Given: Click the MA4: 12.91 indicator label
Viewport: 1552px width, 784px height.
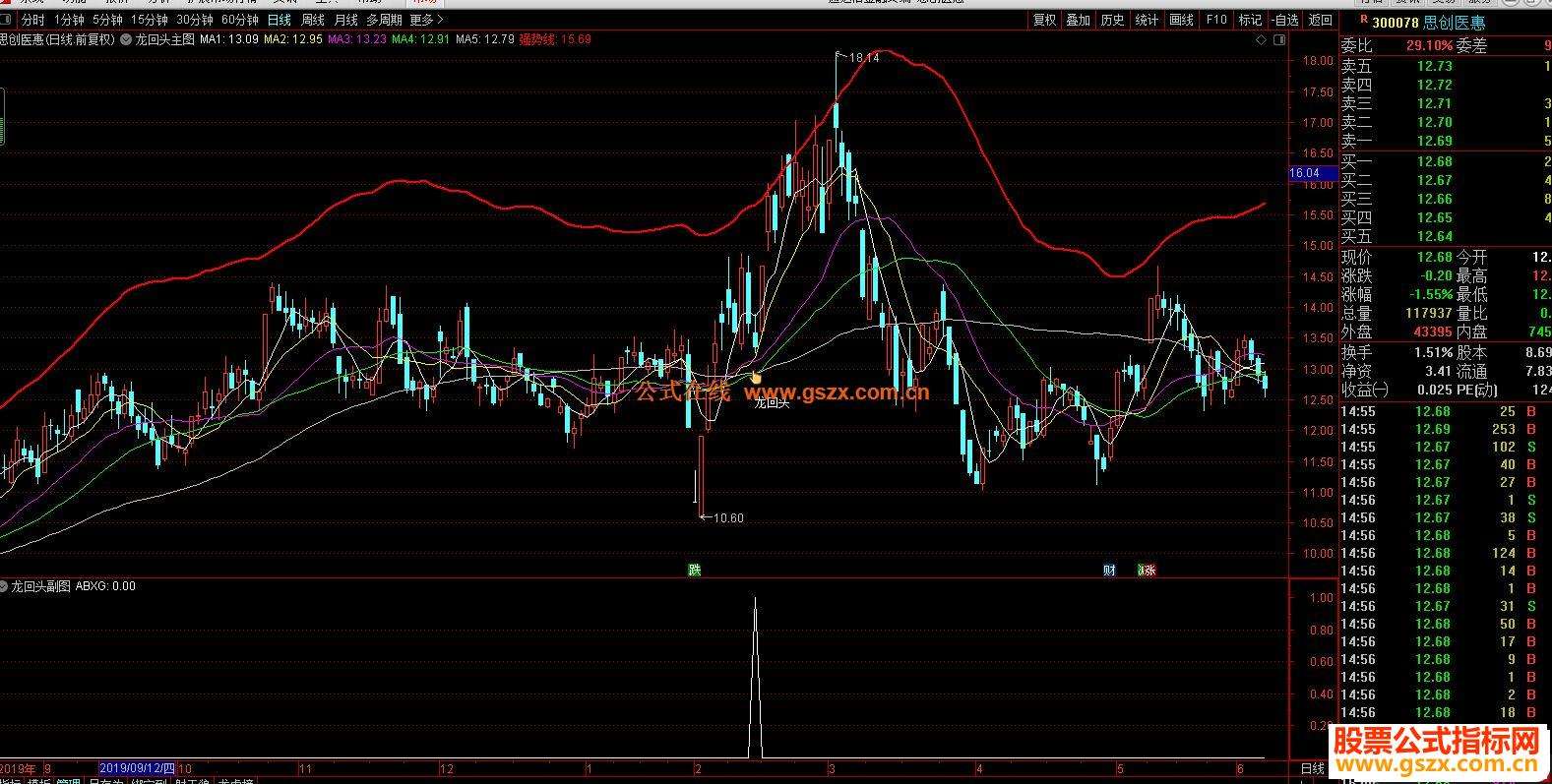Looking at the screenshot, I should 420,39.
